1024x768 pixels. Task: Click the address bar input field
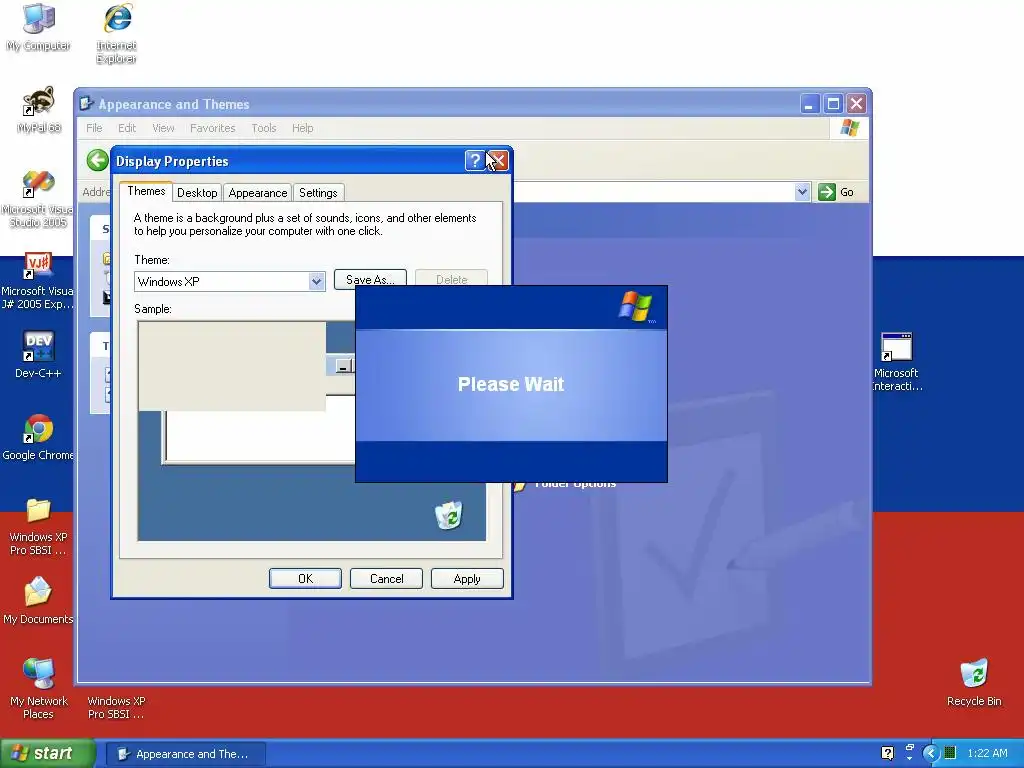(x=653, y=192)
